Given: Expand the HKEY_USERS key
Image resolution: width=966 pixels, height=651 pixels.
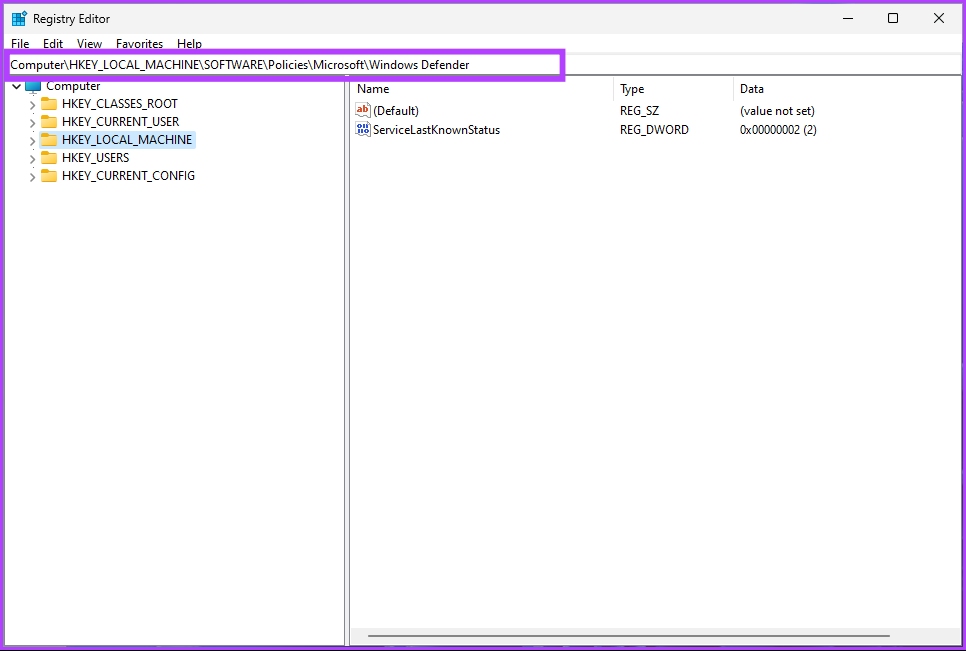Looking at the screenshot, I should (32, 159).
